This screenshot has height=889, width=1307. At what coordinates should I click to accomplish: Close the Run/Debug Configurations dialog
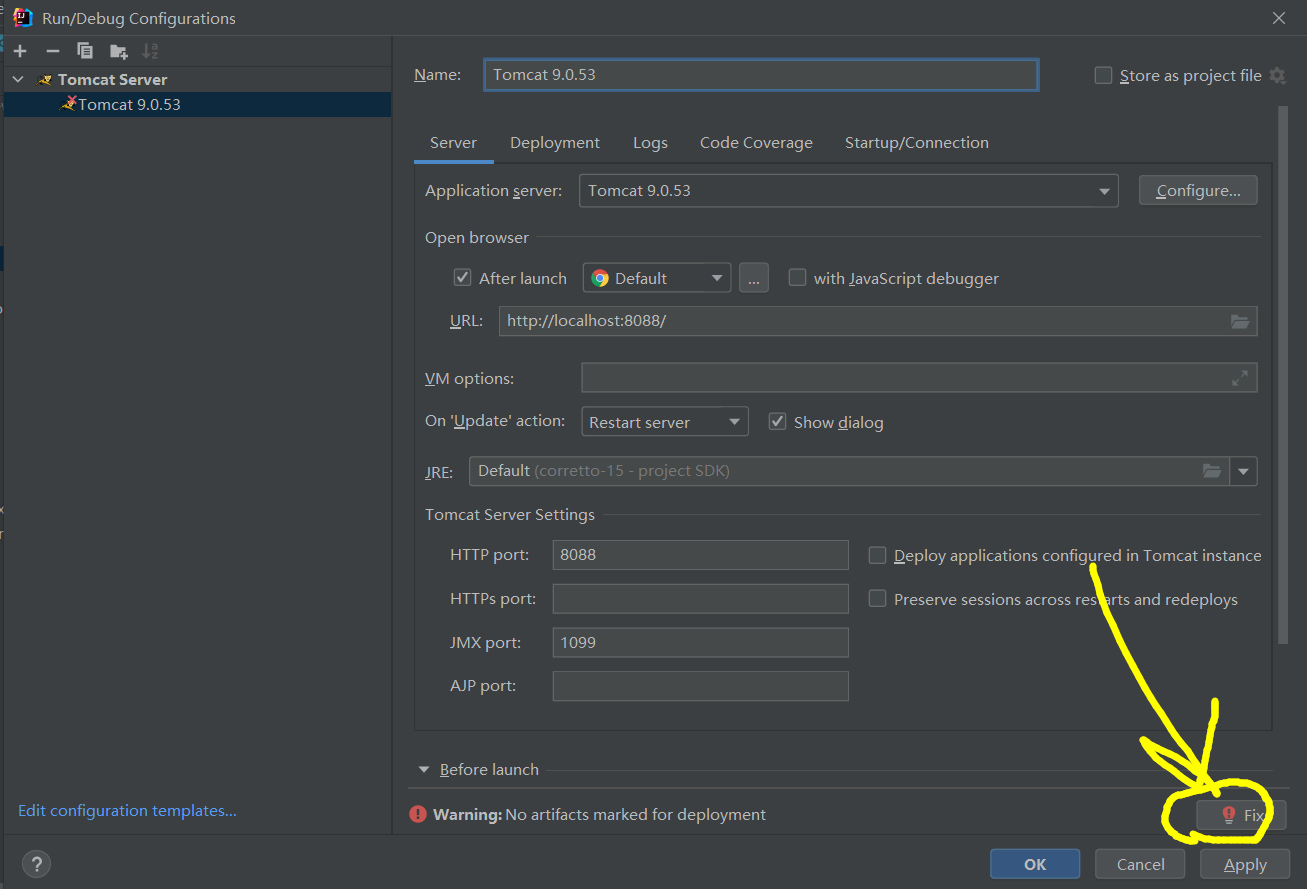coord(1278,18)
